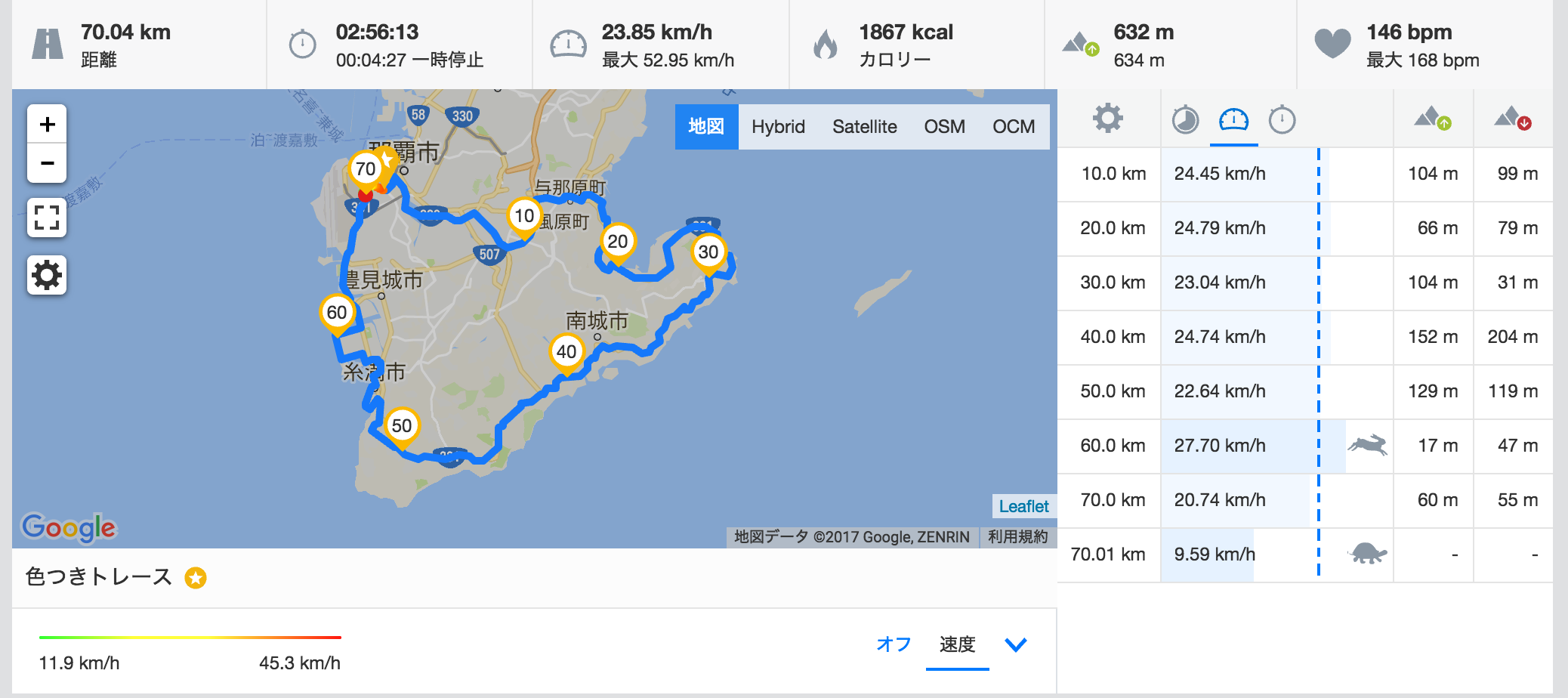Turn colored trace off (オフ)
The height and width of the screenshot is (698, 1568).
(x=894, y=644)
